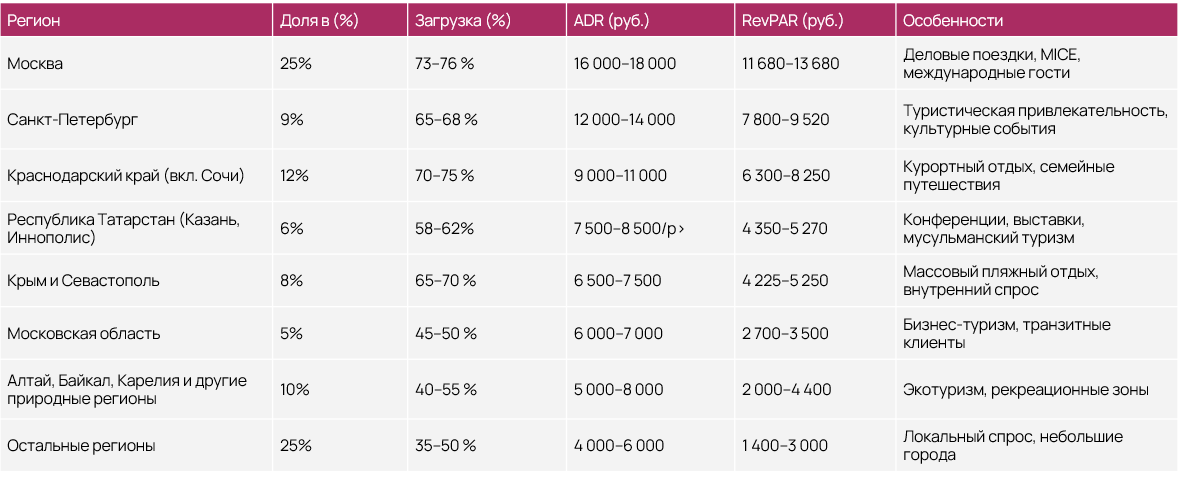Select the Экотуризм, рекреационные зоны cell
The width and height of the screenshot is (1180, 477).
[x=1025, y=389]
